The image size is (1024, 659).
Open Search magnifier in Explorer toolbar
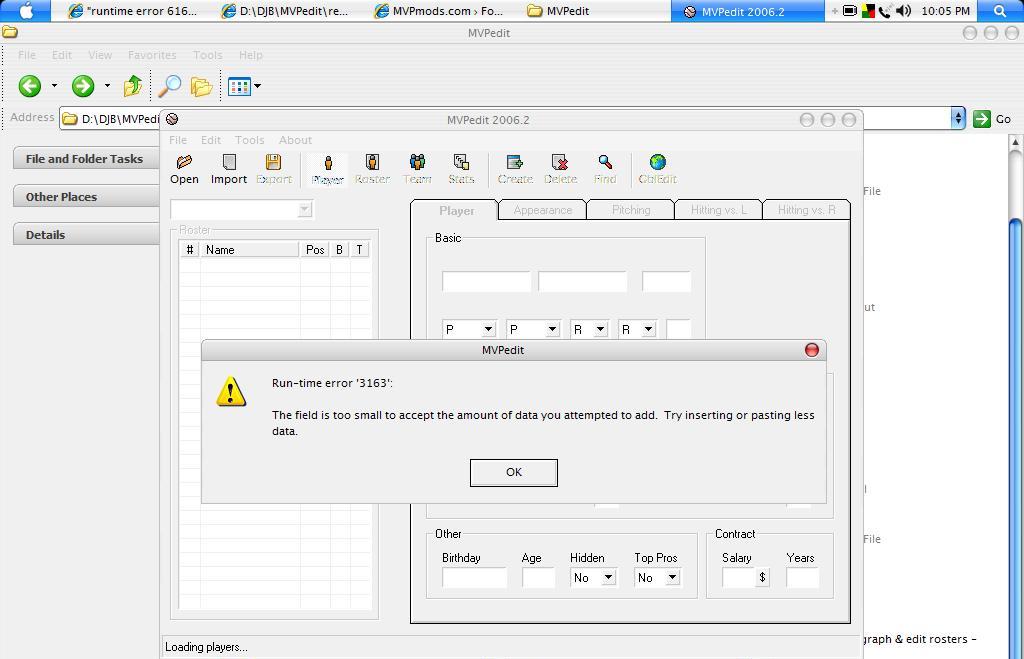[170, 86]
